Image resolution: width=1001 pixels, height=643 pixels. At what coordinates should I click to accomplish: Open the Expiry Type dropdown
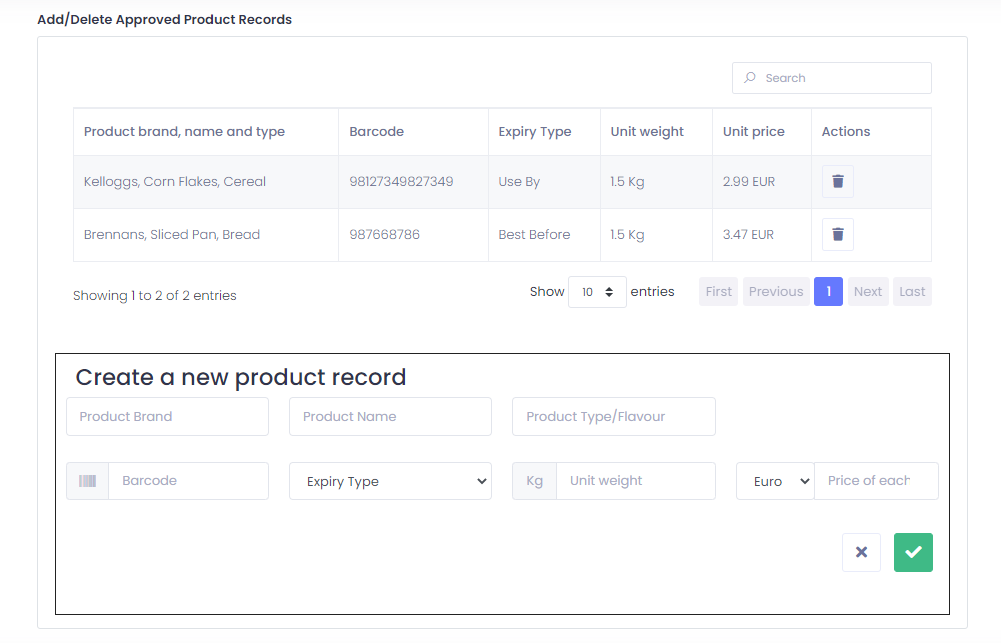coord(390,481)
